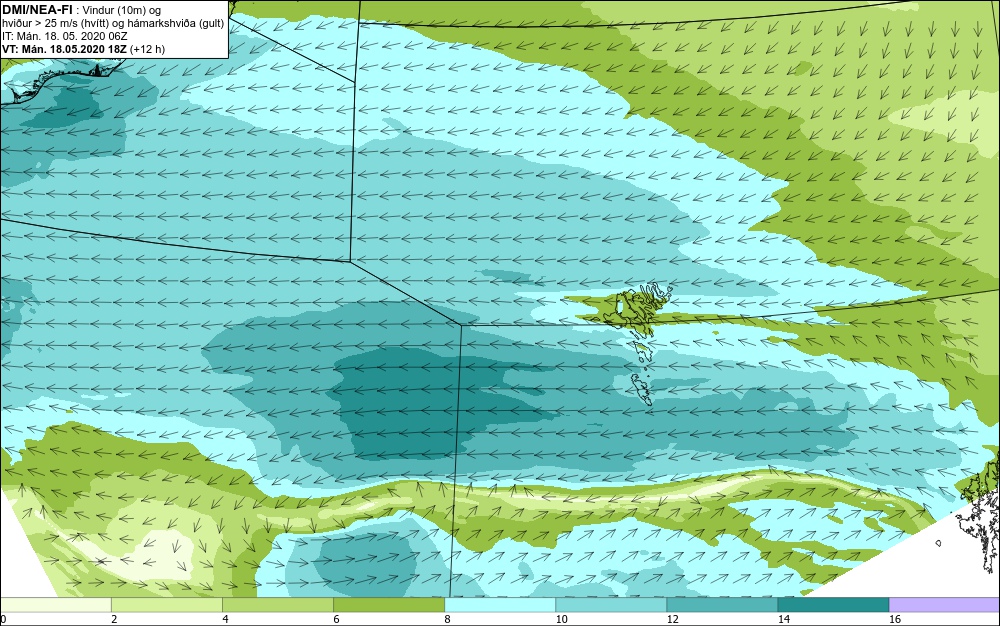Pick the purple above-16 m/s swatch
The image size is (1000, 626).
pos(944,604)
